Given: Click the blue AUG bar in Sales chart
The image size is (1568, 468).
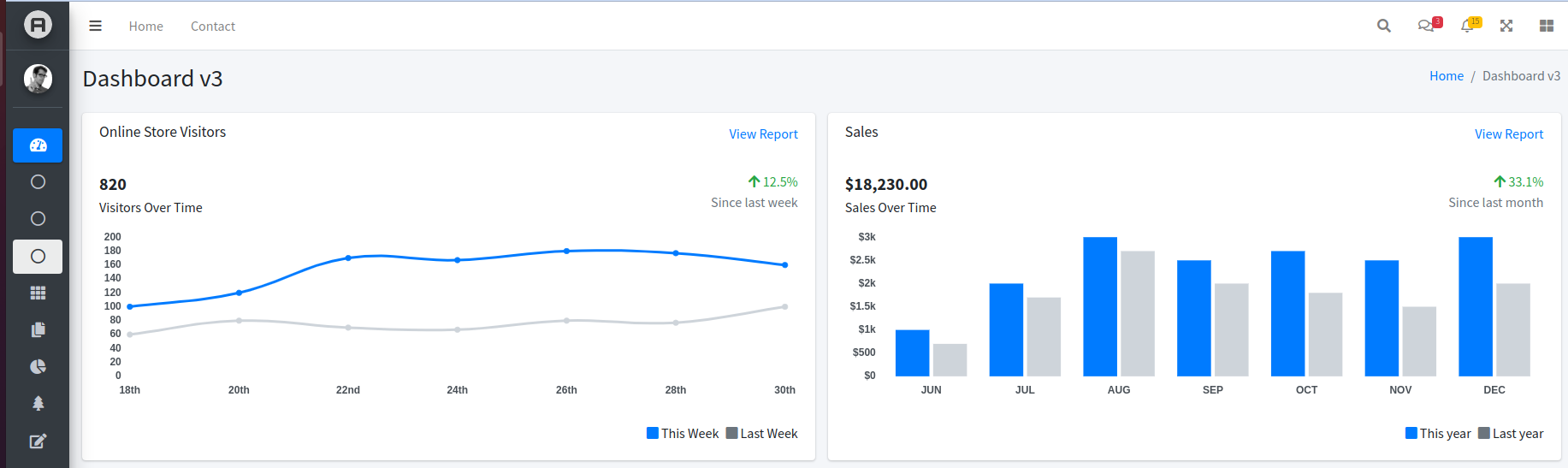Looking at the screenshot, I should (x=1100, y=306).
